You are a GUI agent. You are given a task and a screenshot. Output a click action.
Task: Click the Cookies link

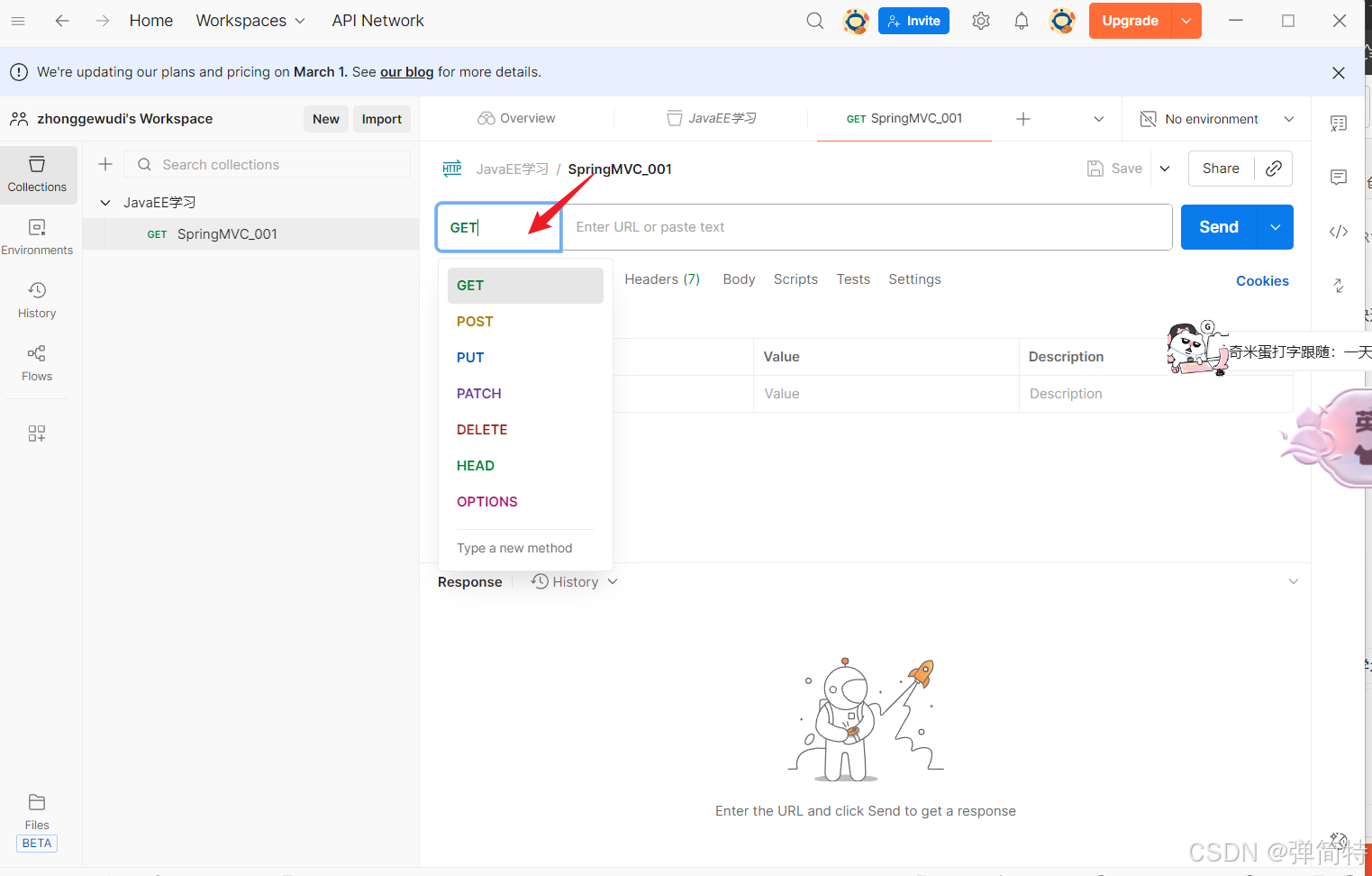click(x=1262, y=281)
